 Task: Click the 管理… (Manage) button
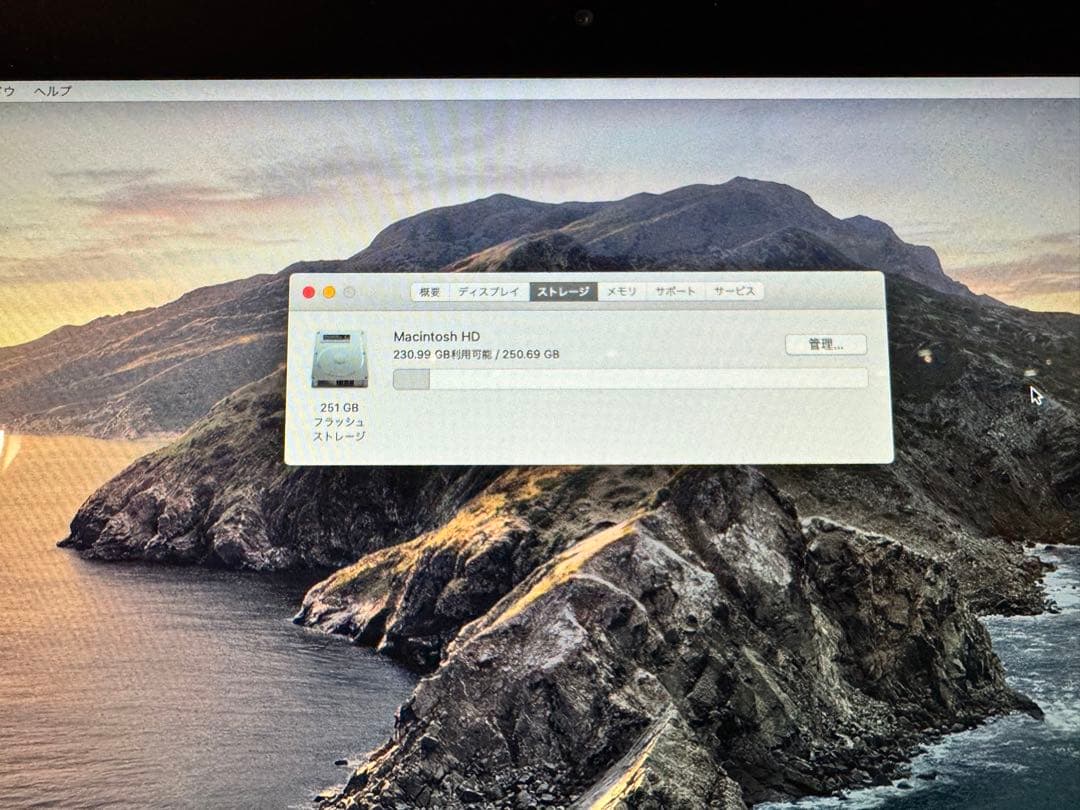(828, 344)
